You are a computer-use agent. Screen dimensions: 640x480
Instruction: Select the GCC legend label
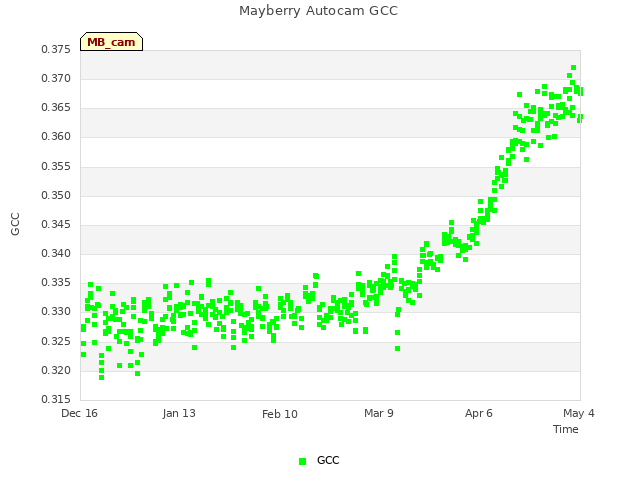tap(328, 460)
